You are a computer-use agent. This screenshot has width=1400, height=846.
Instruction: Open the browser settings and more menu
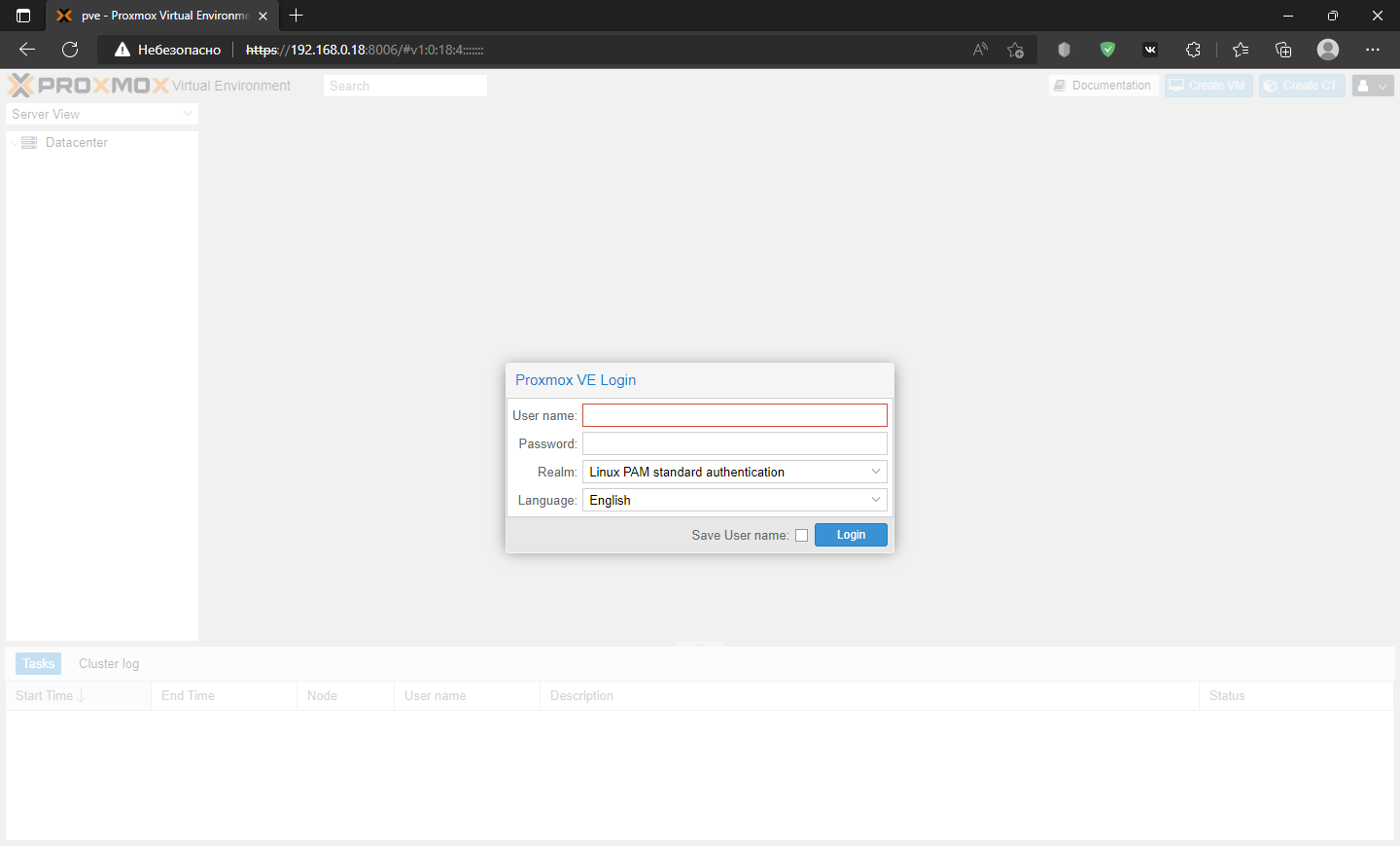coord(1373,50)
